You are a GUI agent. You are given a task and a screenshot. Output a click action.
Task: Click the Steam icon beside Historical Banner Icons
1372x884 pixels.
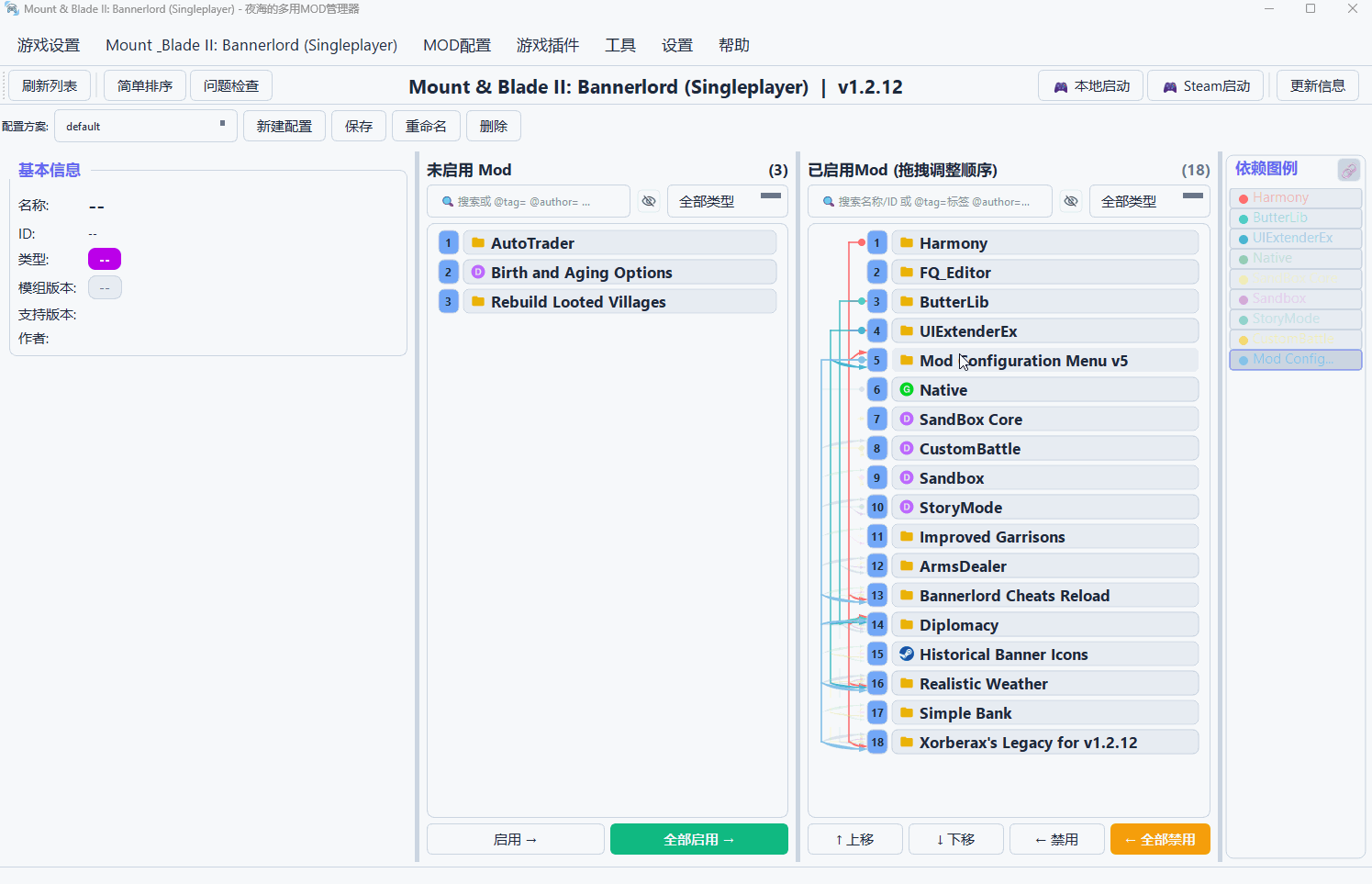click(906, 655)
